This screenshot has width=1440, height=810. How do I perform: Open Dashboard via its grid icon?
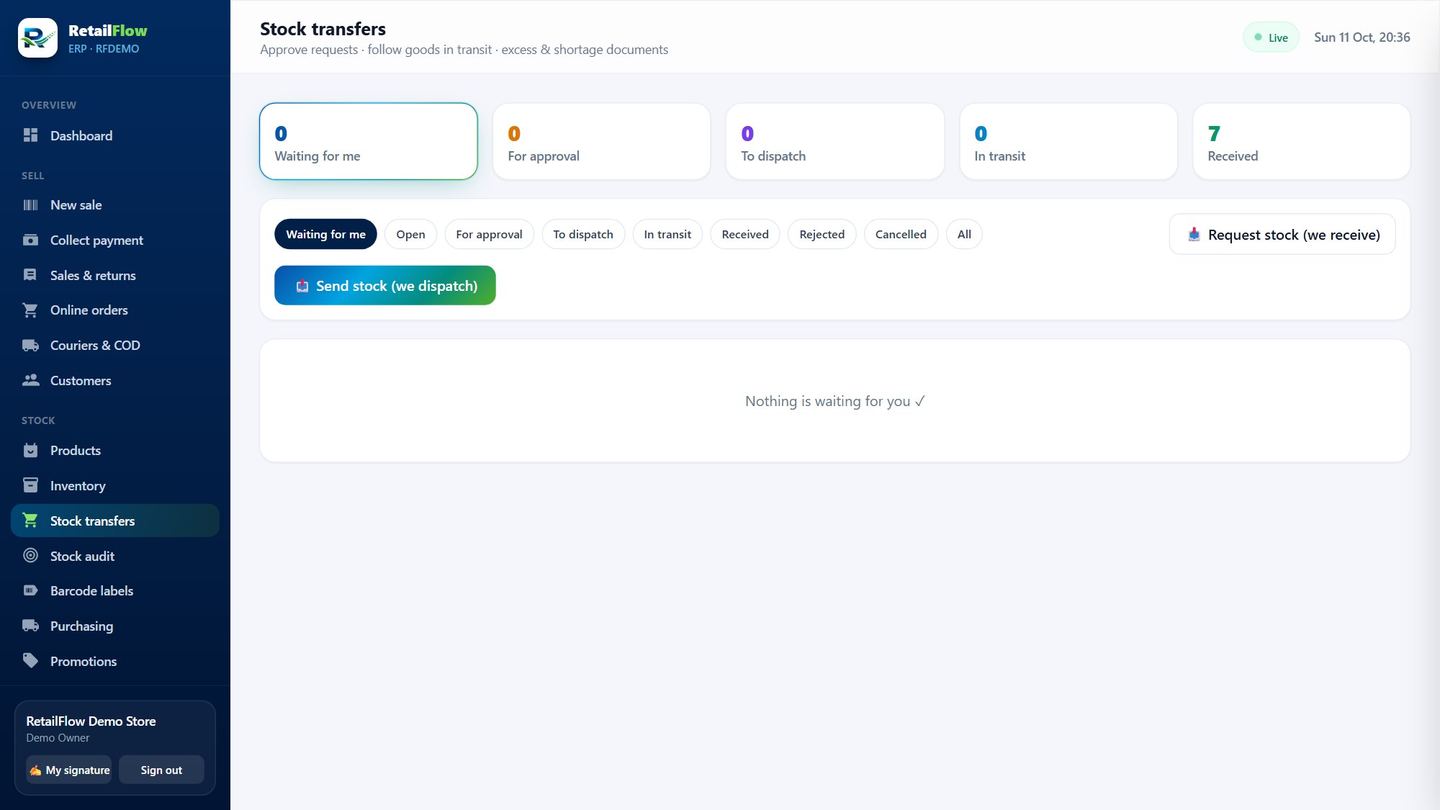pyautogui.click(x=30, y=135)
